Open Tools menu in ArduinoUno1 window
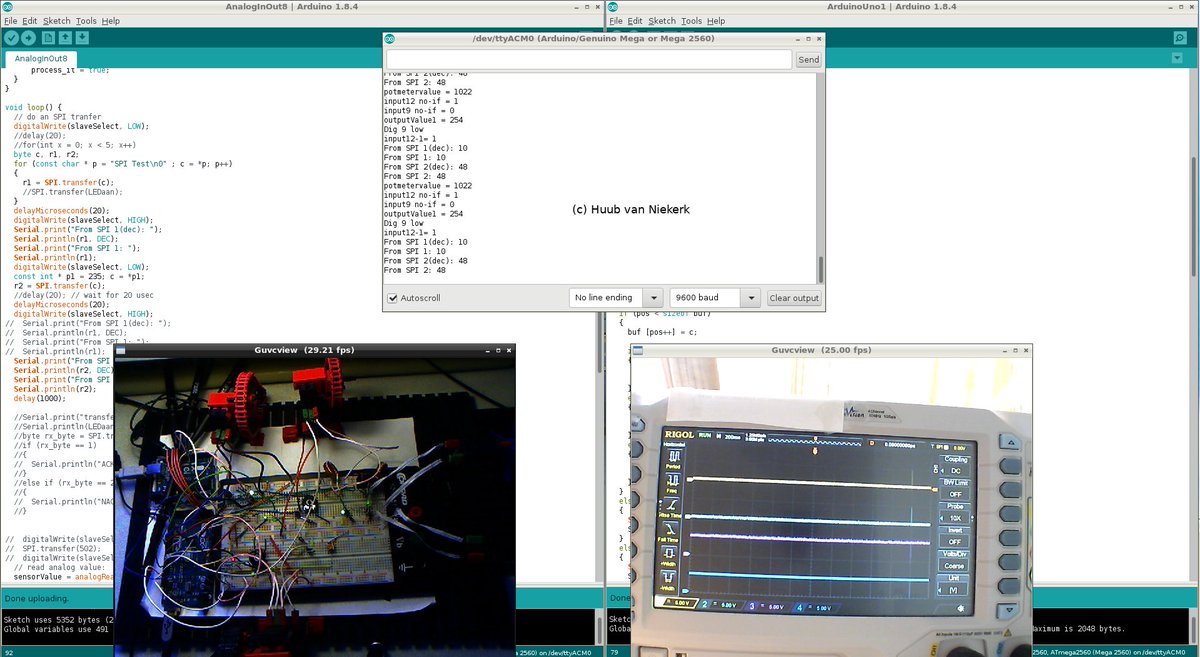 click(x=691, y=20)
